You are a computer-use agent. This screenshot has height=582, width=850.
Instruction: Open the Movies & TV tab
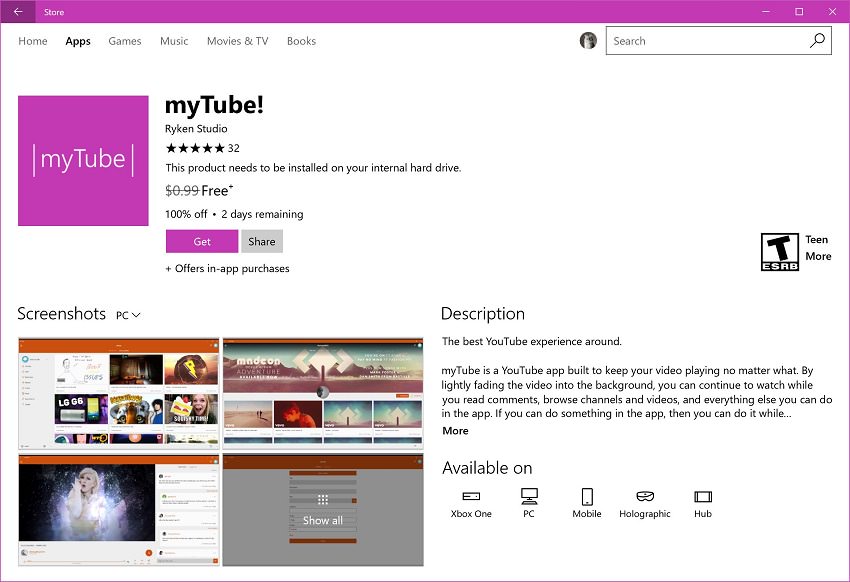click(237, 41)
